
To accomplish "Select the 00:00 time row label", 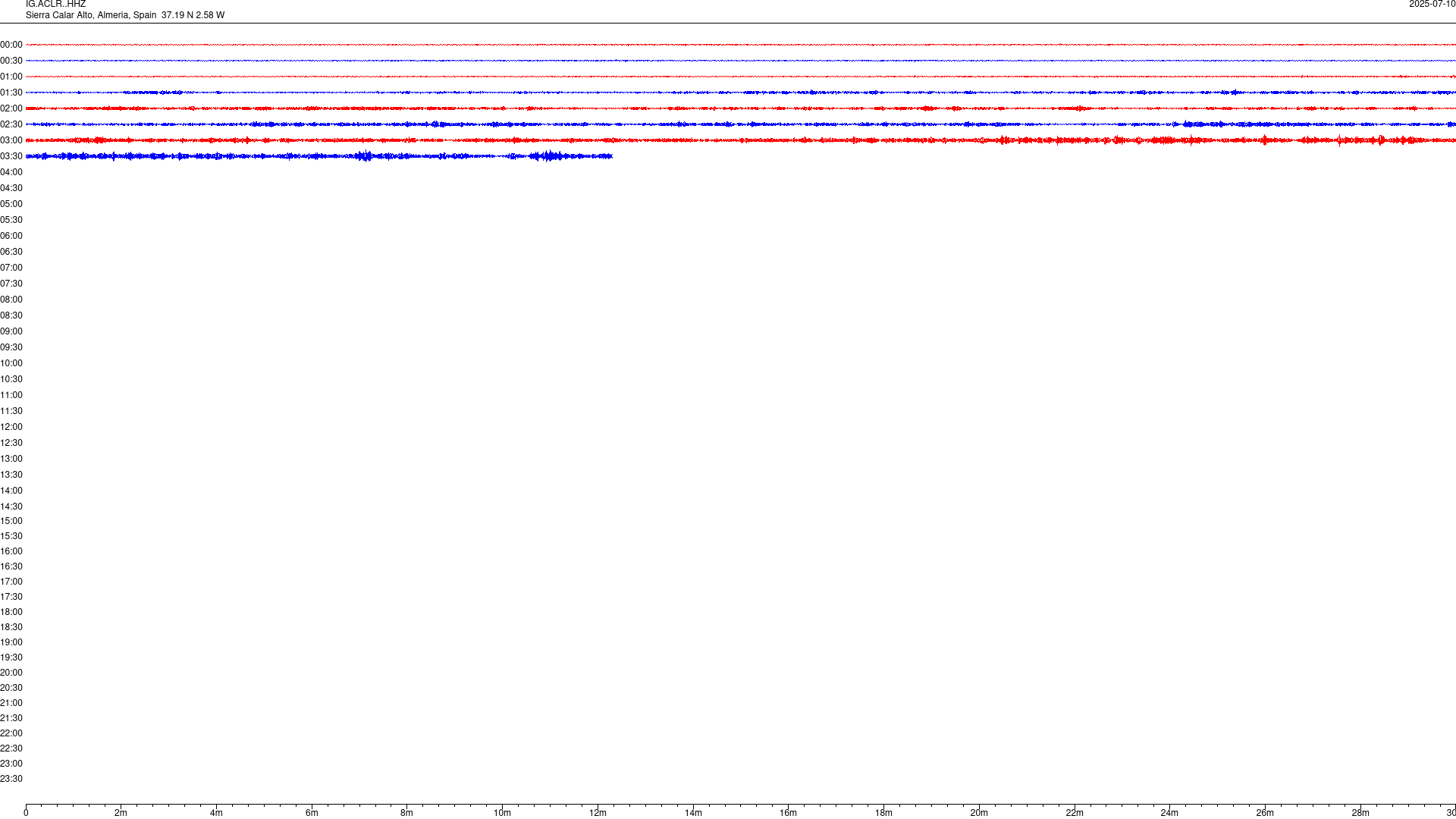I will [x=11, y=45].
